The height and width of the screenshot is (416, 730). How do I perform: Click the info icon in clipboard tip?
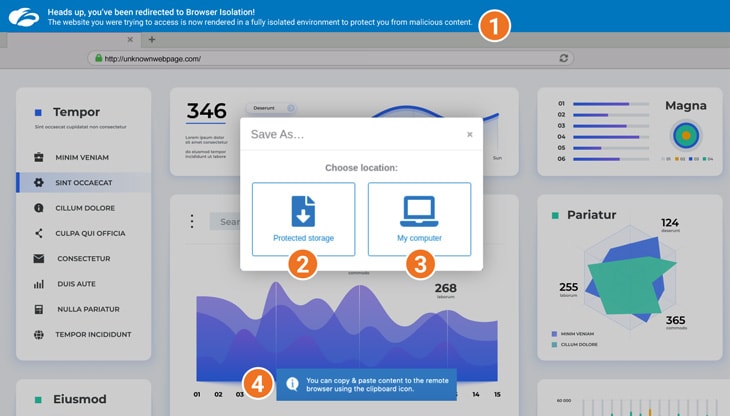pyautogui.click(x=292, y=384)
